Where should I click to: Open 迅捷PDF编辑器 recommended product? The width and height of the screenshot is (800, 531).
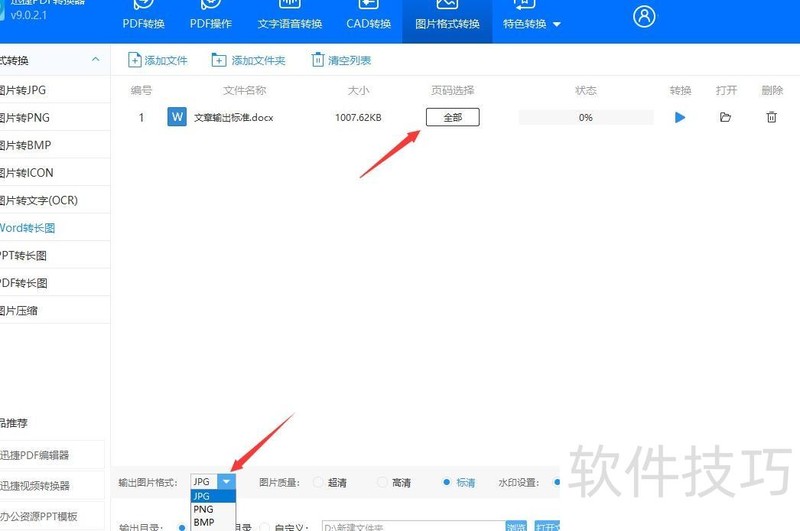52,455
